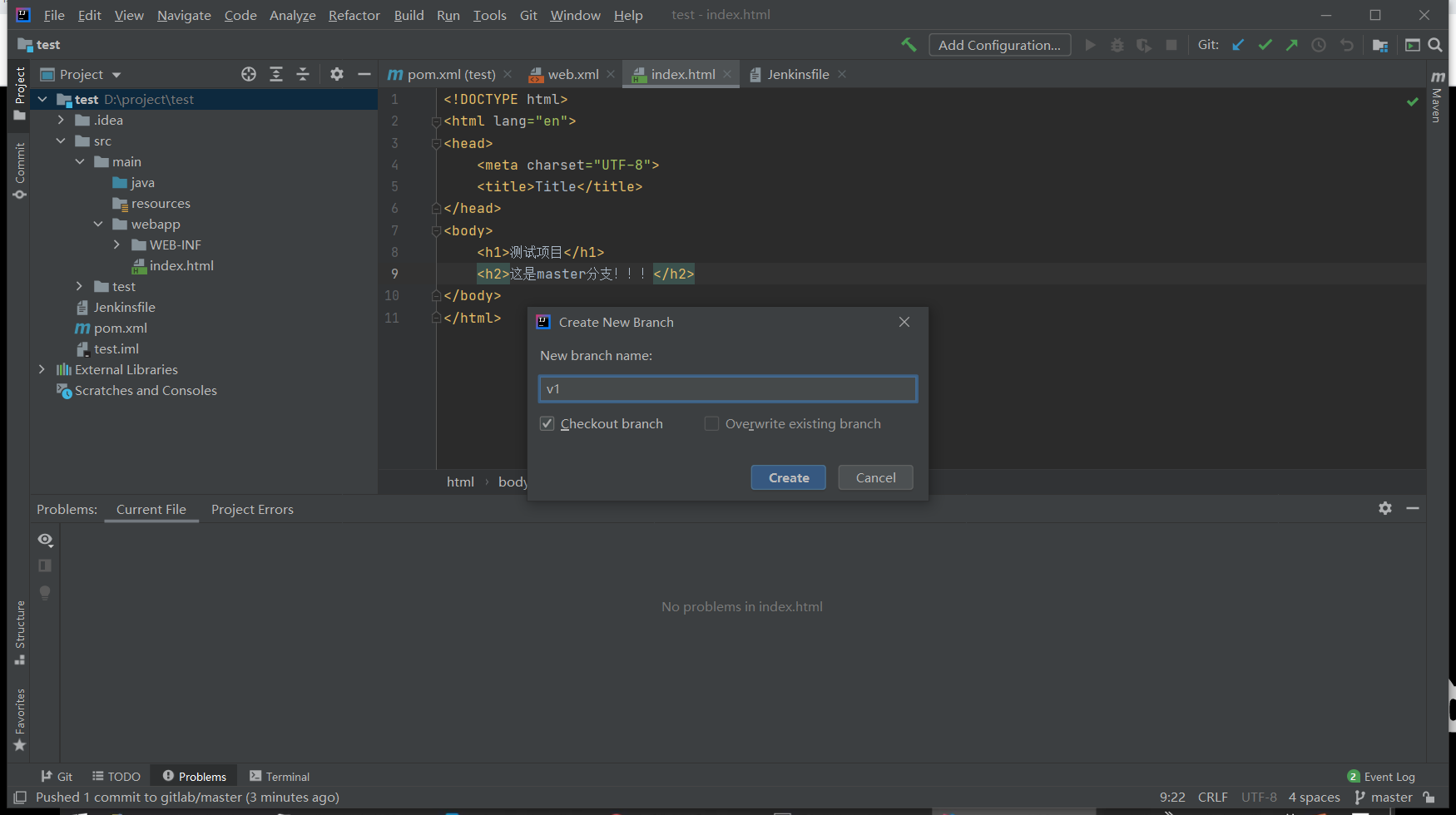Open the Event Log
The width and height of the screenshot is (1456, 815).
1381,776
